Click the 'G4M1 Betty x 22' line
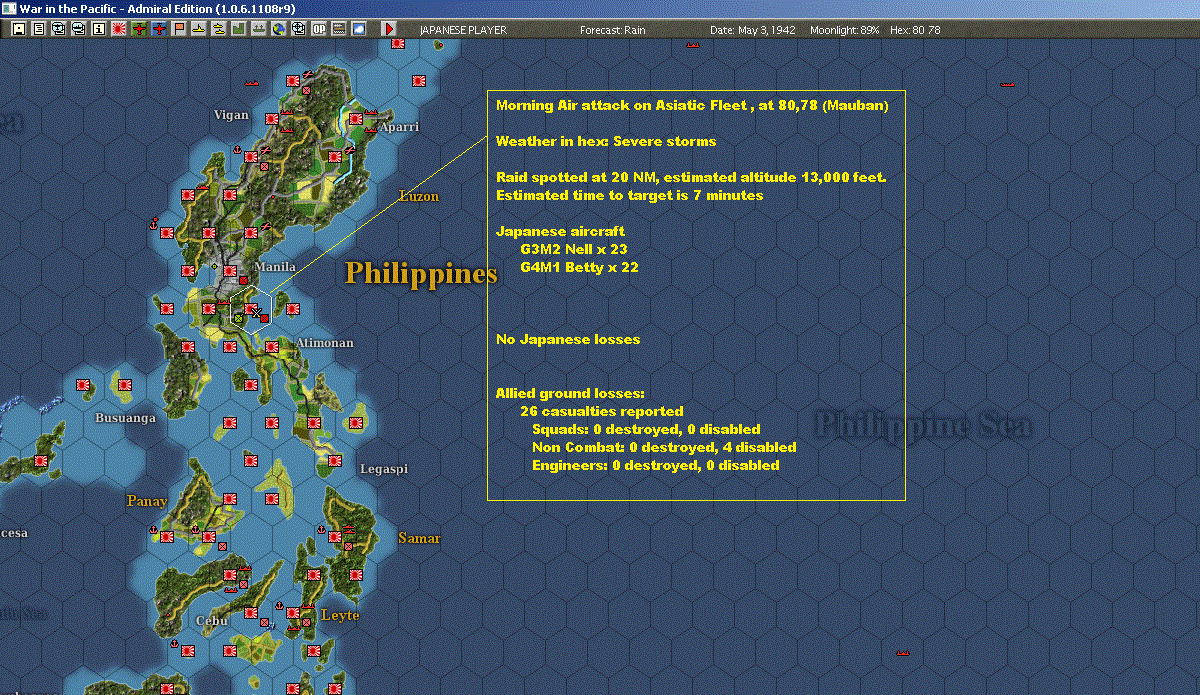The image size is (1200, 695). pyautogui.click(x=579, y=267)
